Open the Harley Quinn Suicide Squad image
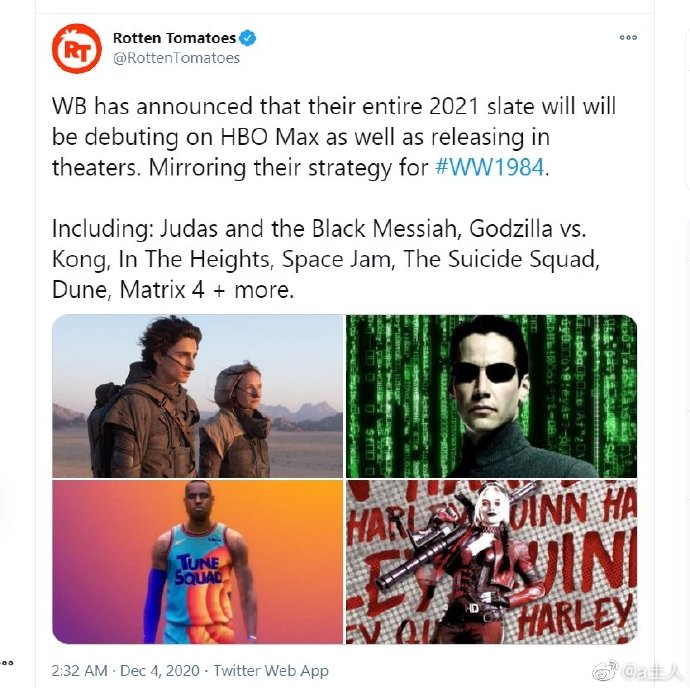Screen dimensions: 690x688 pyautogui.click(x=491, y=562)
